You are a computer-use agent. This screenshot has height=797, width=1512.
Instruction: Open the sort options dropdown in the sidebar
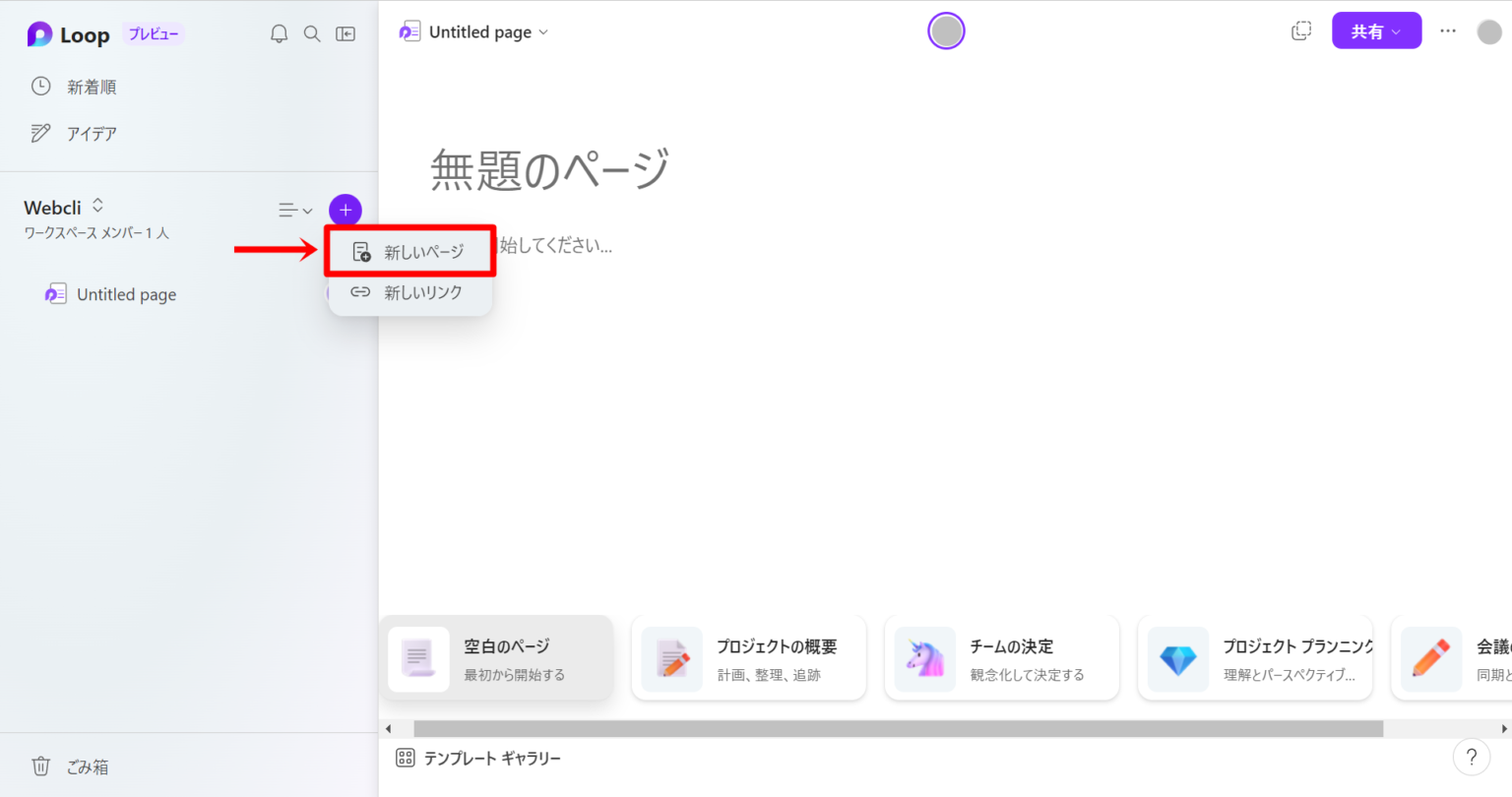click(294, 210)
